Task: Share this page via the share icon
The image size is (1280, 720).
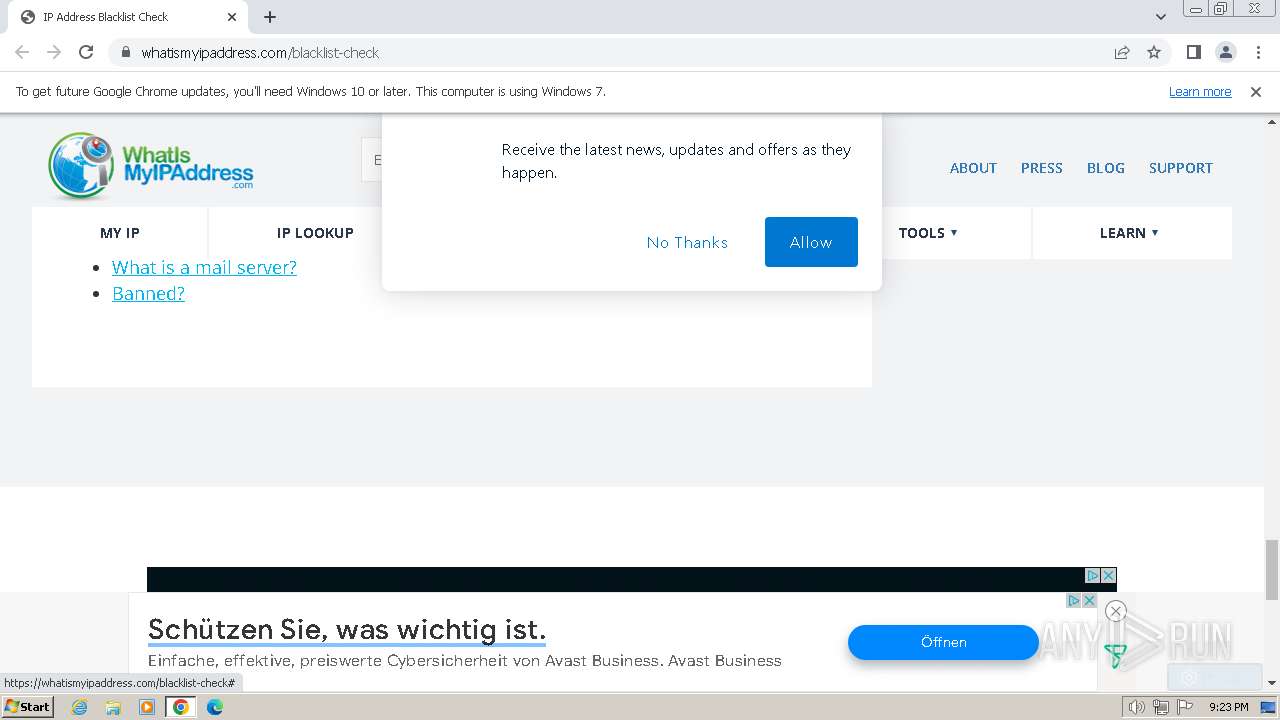Action: point(1122,53)
